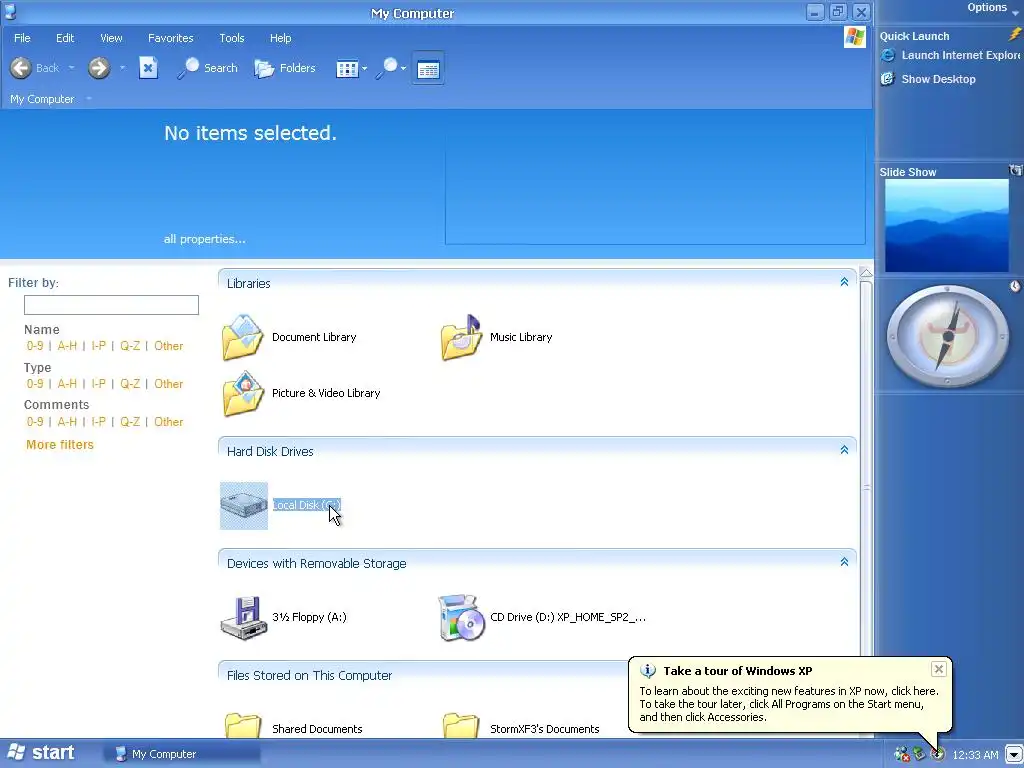Open the Help menu
This screenshot has width=1024, height=768.
[x=281, y=38]
